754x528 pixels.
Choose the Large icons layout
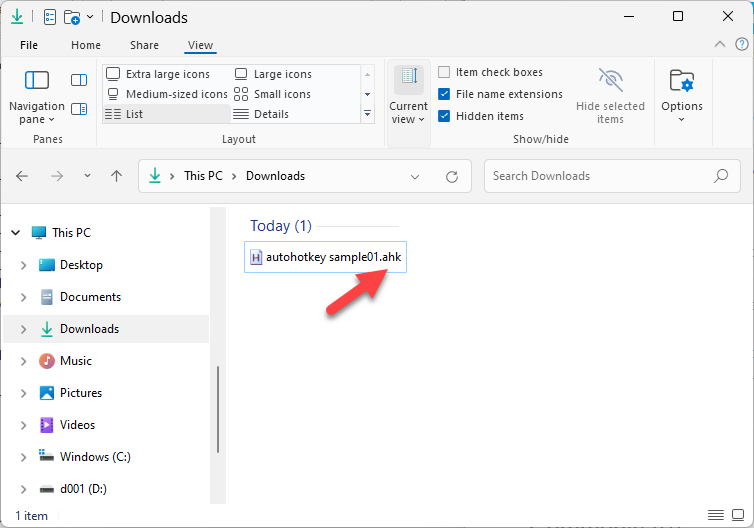click(x=273, y=74)
